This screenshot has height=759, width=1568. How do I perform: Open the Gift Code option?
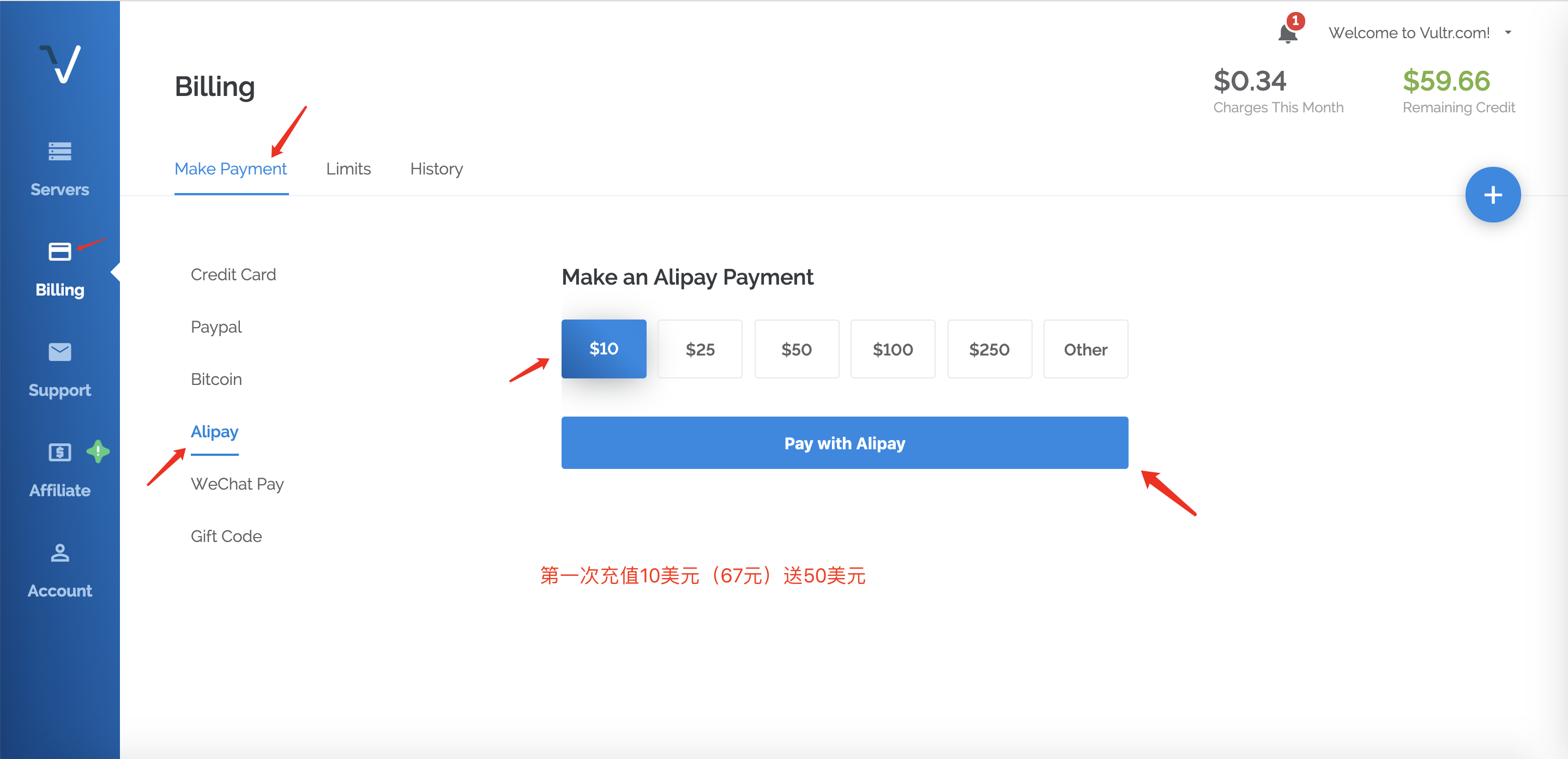(x=226, y=536)
